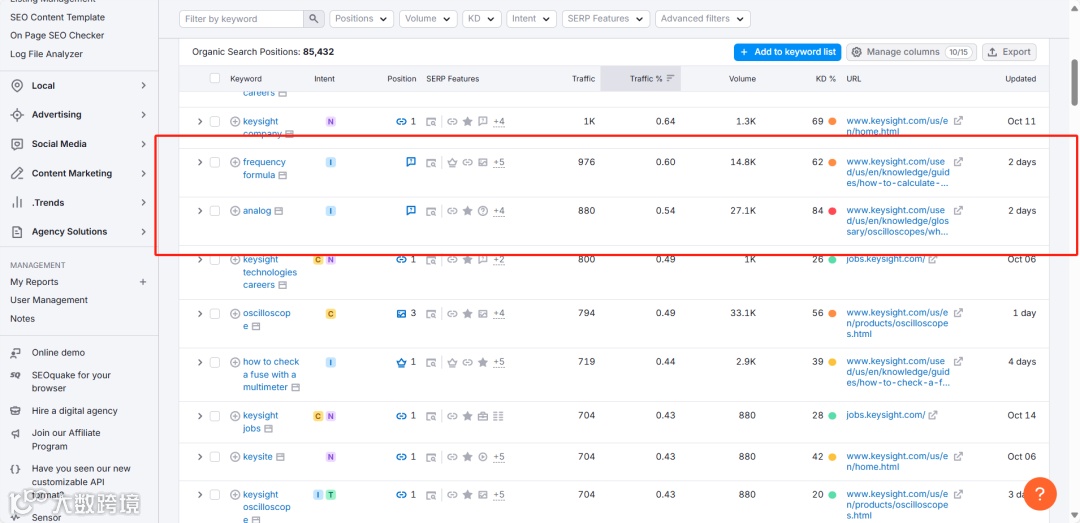Screen dimensions: 1080x523
Task: Open Hire a digital agency item
Action: click(74, 411)
